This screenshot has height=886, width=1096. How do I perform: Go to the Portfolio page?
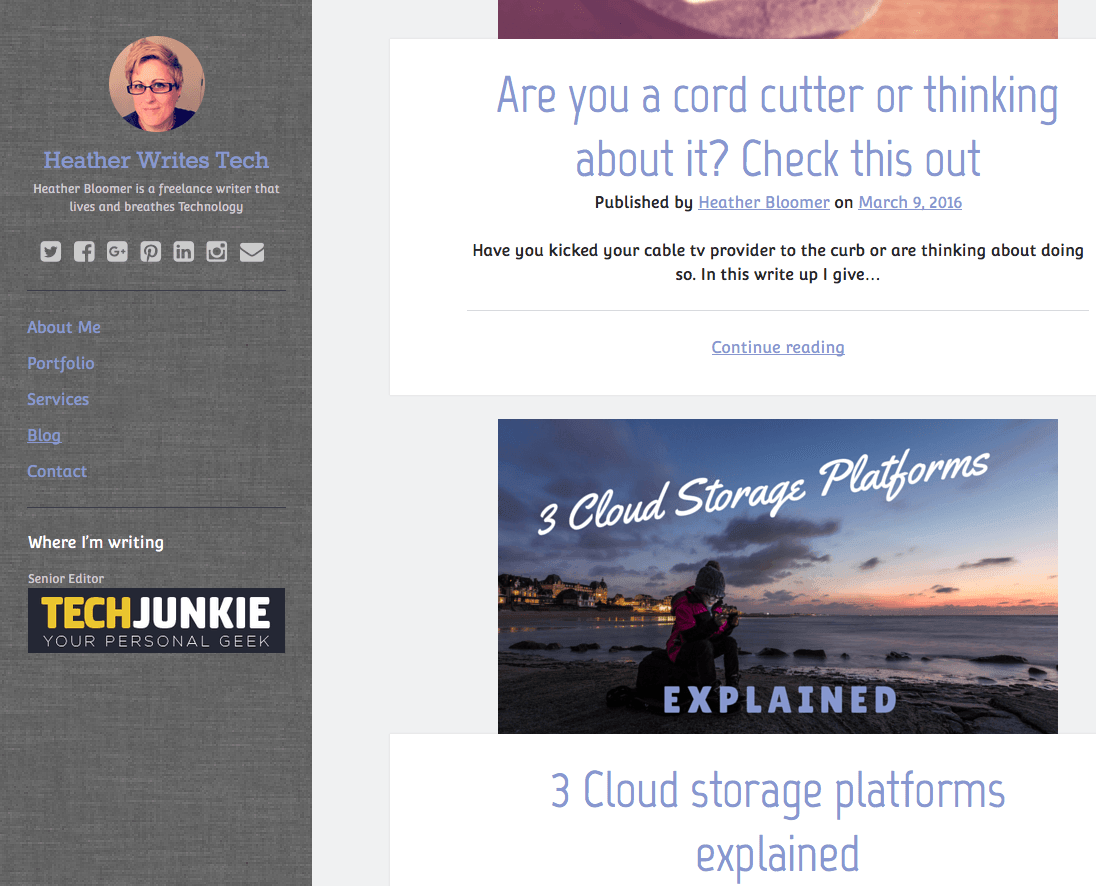coord(61,363)
